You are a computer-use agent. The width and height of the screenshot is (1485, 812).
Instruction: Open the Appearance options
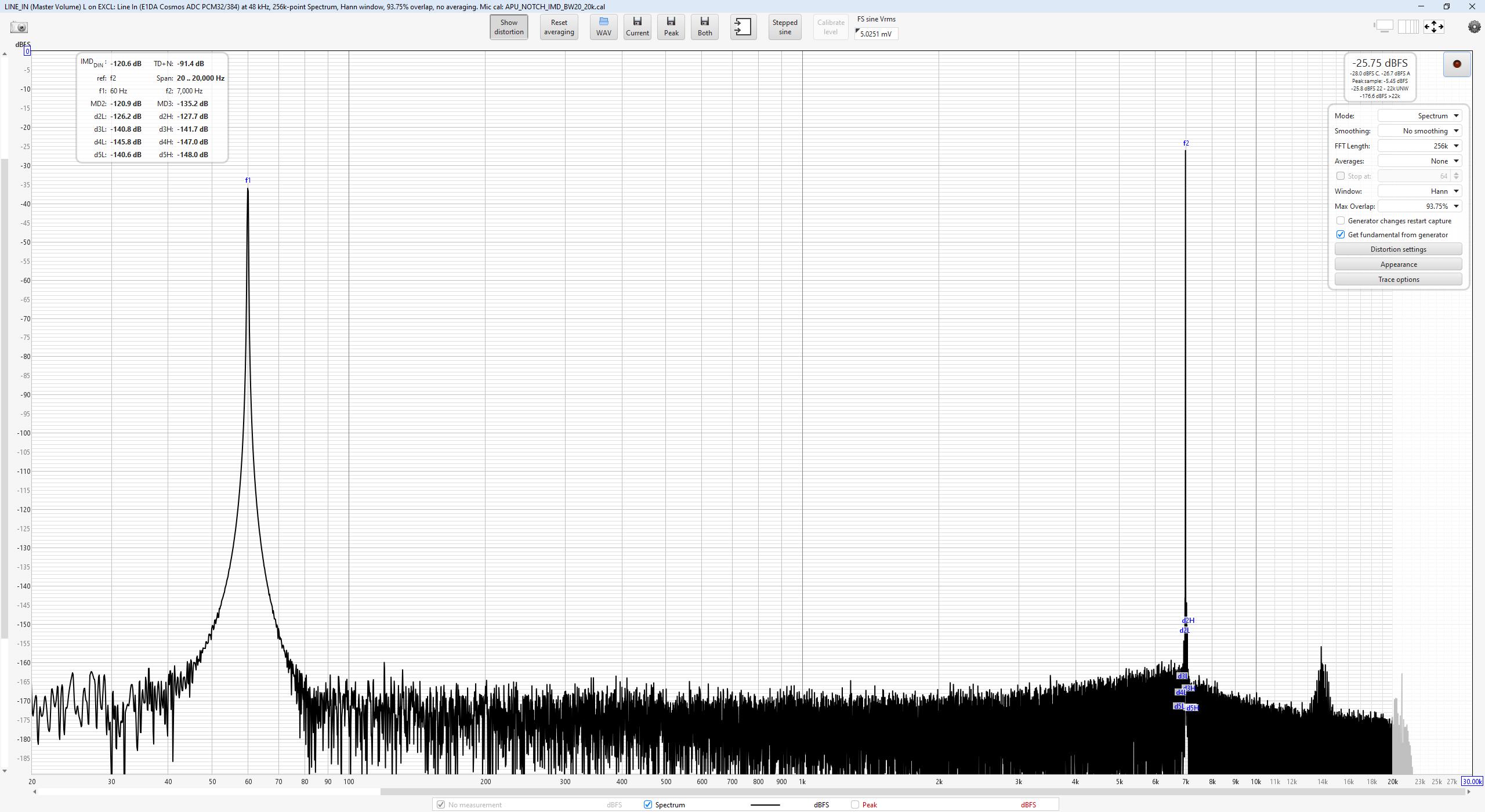pos(1398,264)
